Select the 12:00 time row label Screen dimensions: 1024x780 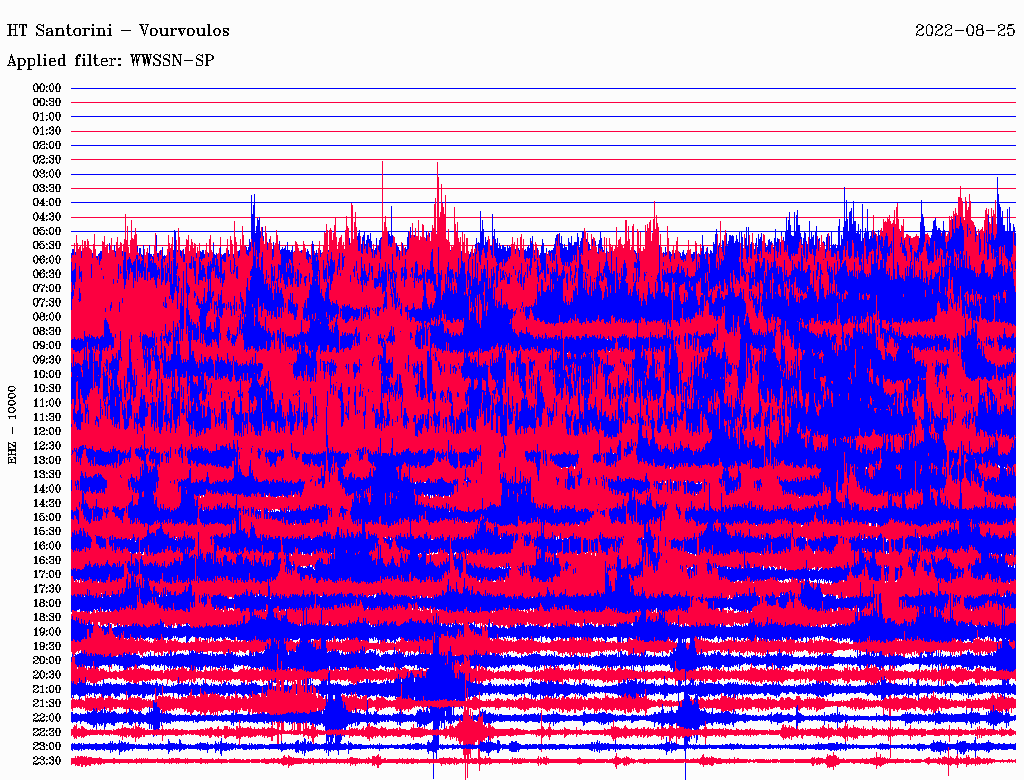click(47, 432)
